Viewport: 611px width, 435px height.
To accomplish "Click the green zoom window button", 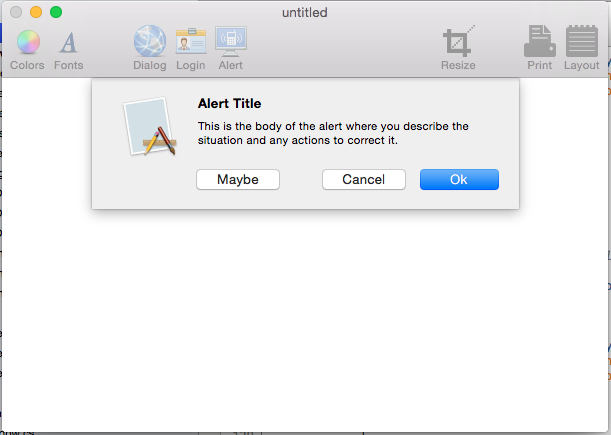I will click(x=56, y=12).
